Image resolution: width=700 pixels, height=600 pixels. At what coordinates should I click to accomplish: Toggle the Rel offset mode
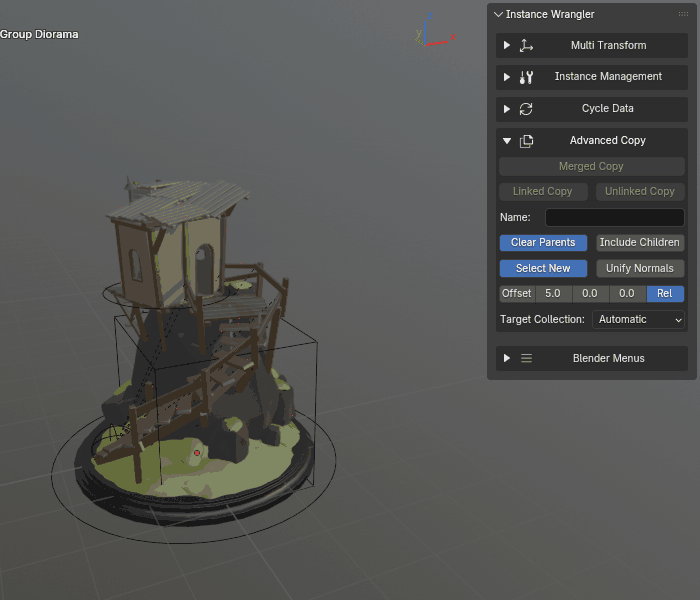pyautogui.click(x=665, y=294)
